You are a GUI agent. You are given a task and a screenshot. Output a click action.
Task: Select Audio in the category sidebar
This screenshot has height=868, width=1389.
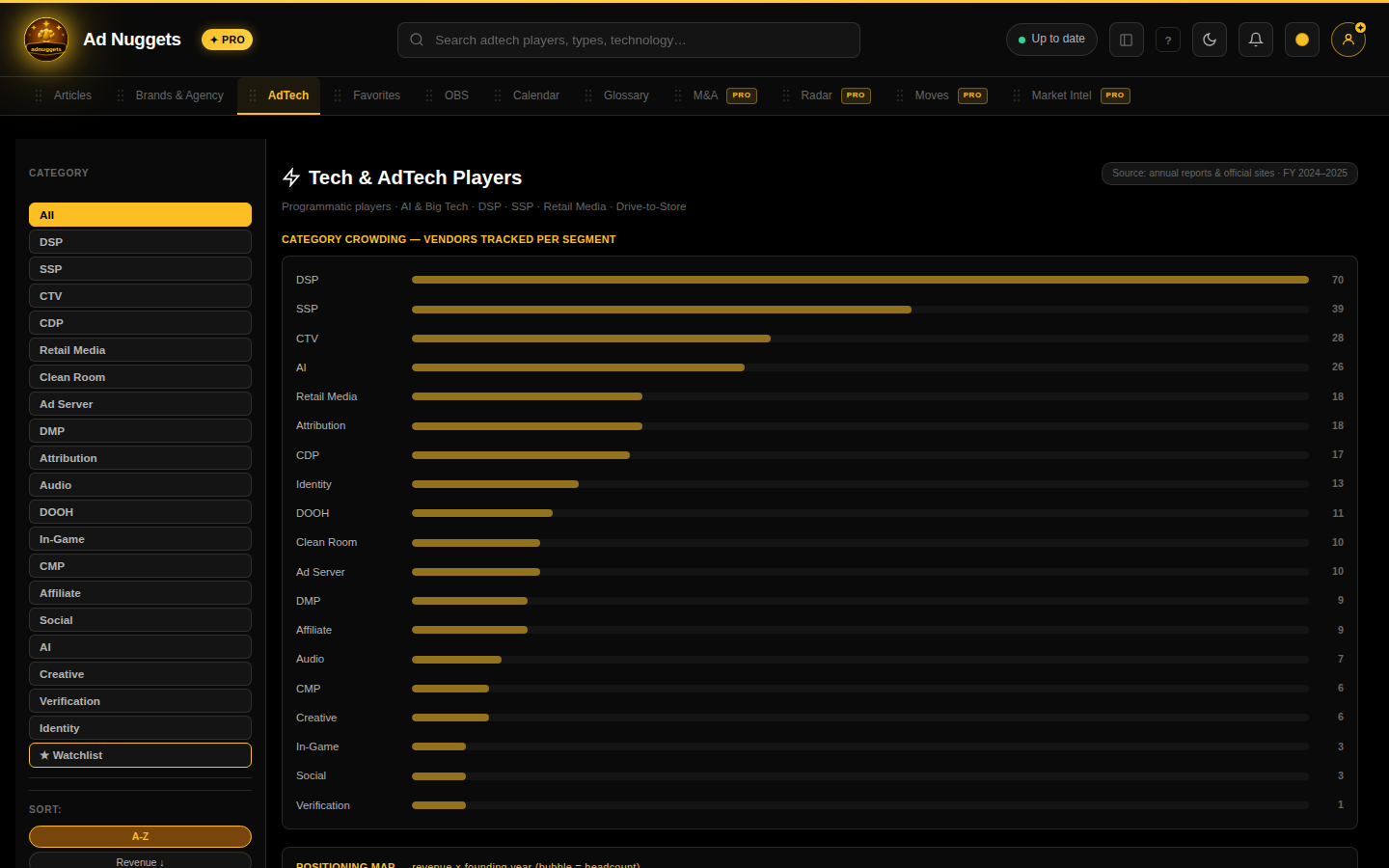(x=140, y=485)
